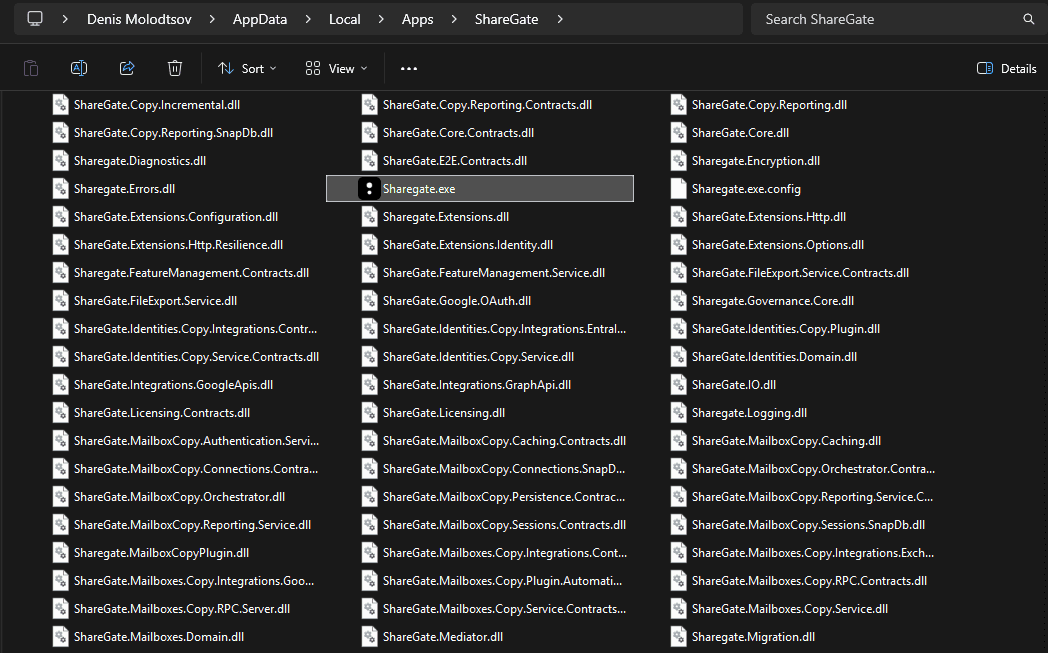
Task: Select Sharegate.Extensions.dll file icon
Action: click(x=370, y=217)
